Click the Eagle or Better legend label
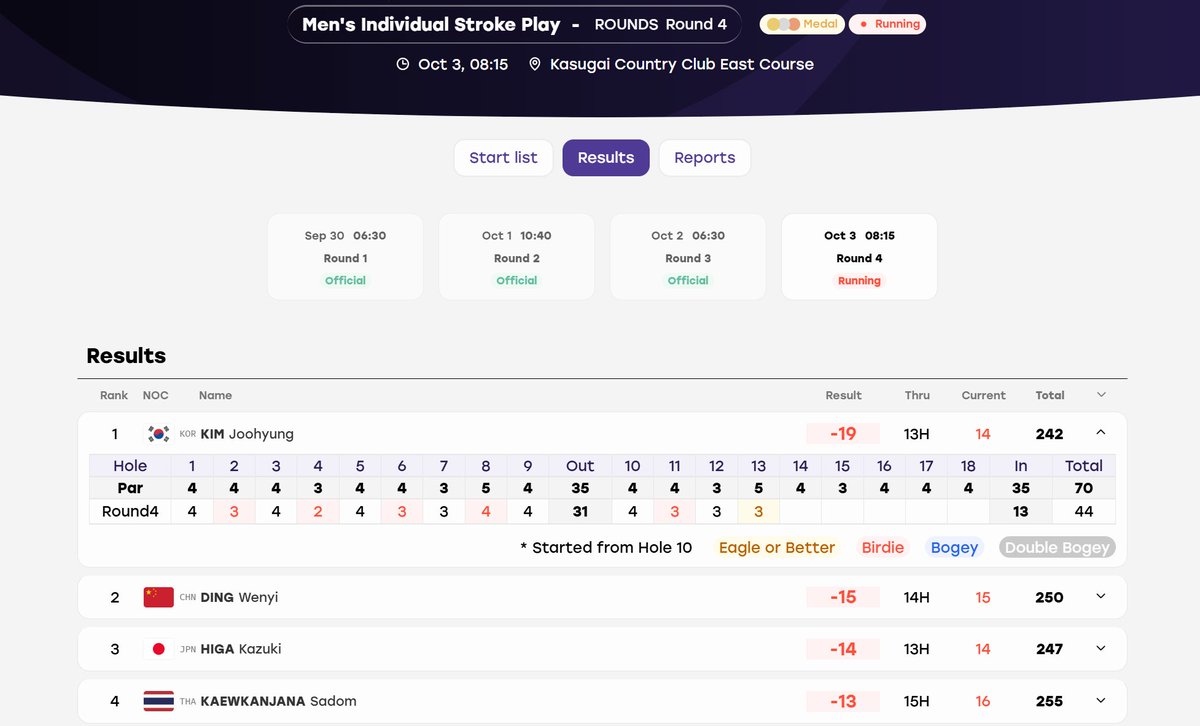 (x=777, y=548)
